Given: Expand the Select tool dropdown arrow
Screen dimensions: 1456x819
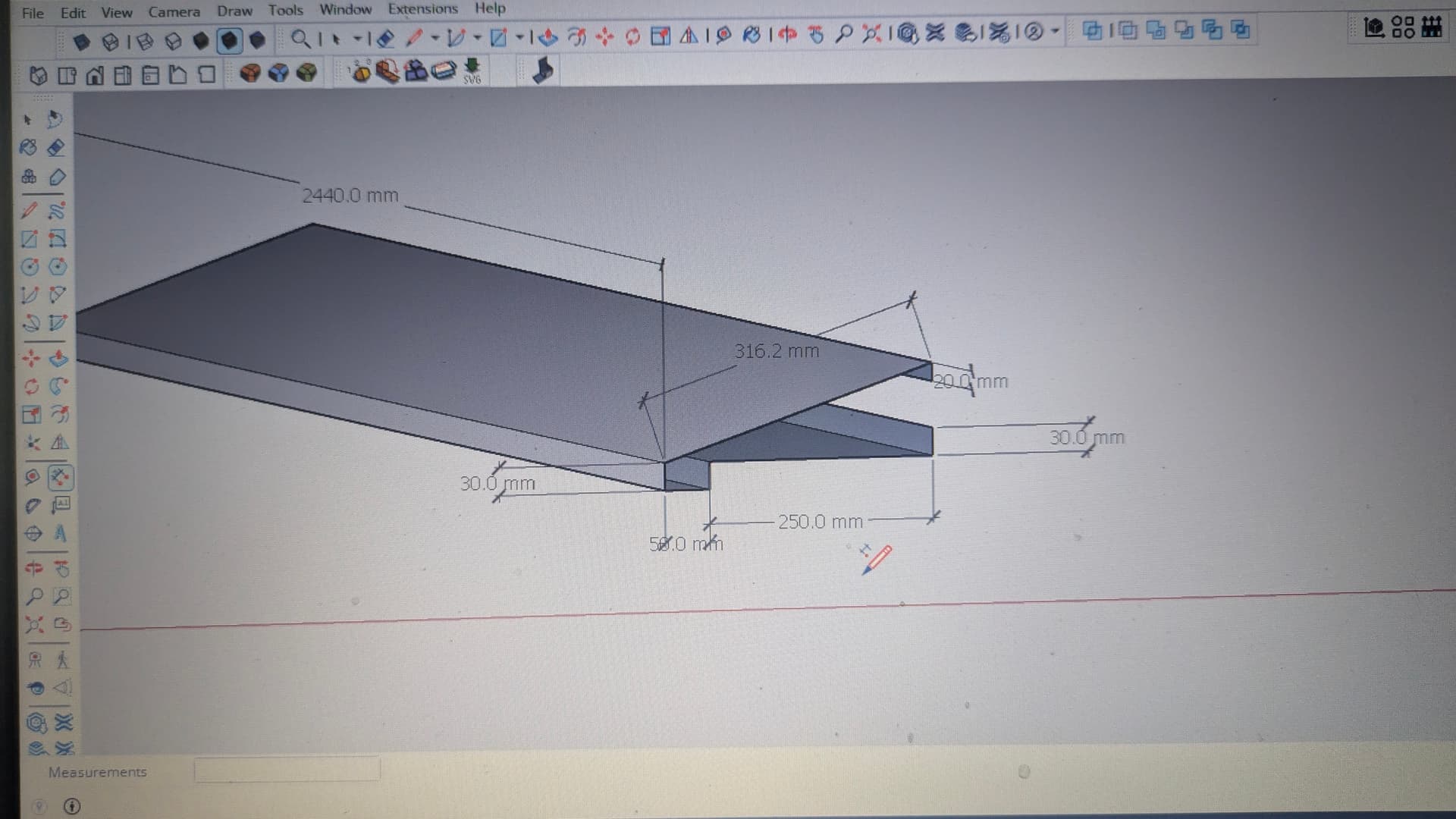Looking at the screenshot, I should 357,38.
